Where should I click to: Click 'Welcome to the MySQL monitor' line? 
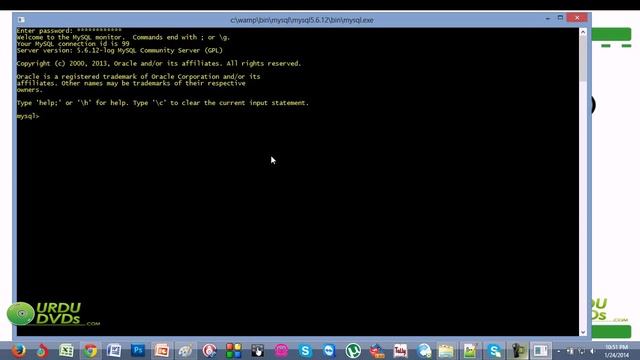123,37
